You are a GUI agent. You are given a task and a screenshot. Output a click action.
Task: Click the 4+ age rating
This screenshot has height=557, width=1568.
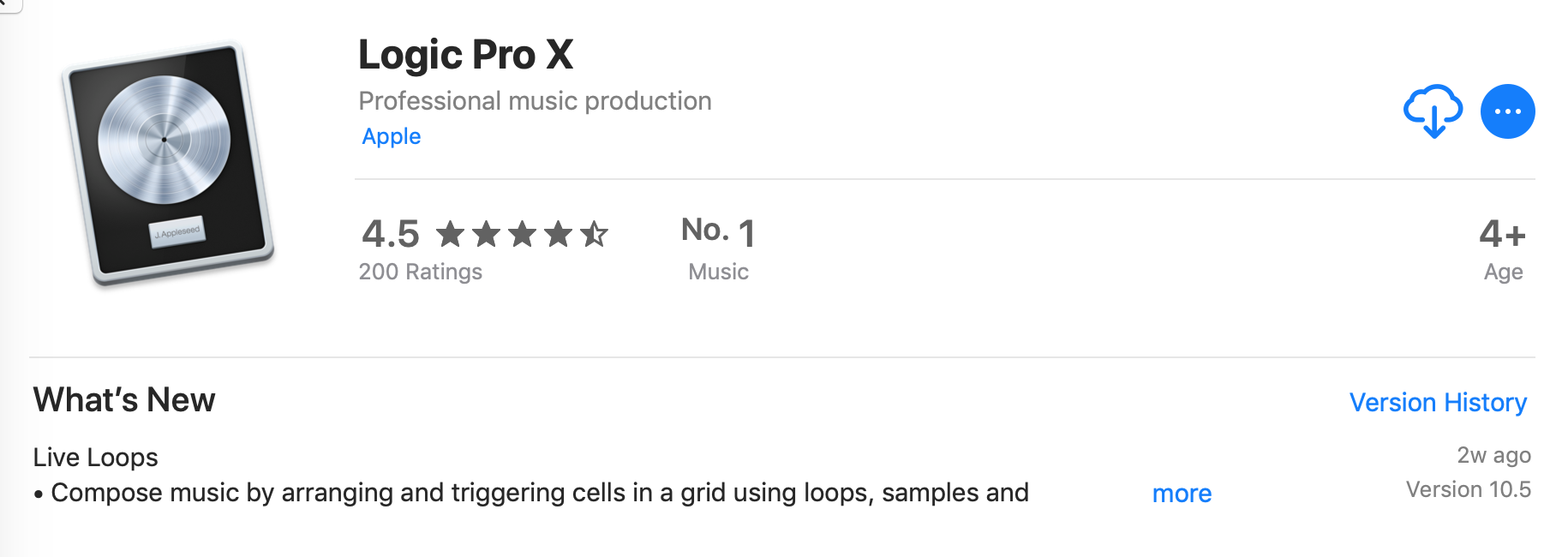(1502, 233)
